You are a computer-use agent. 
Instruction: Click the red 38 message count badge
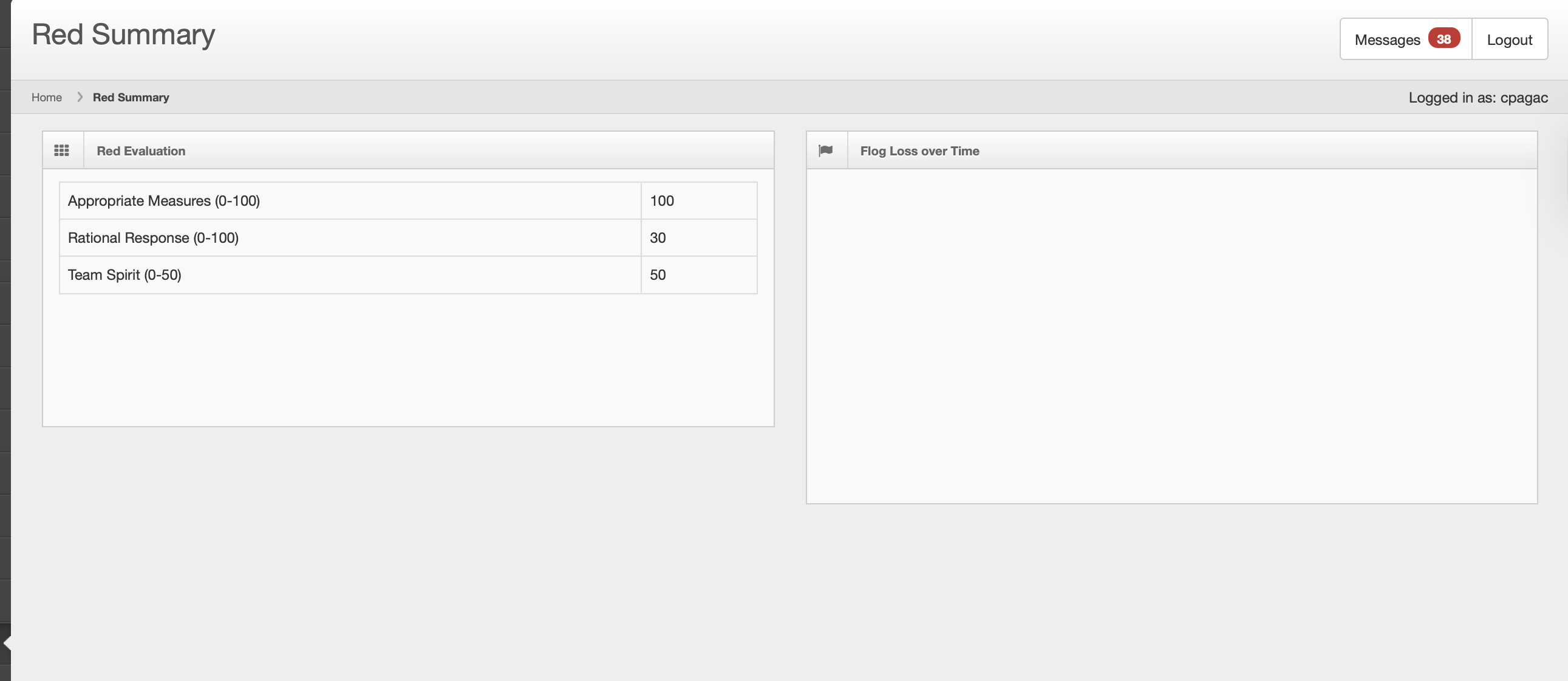1444,39
